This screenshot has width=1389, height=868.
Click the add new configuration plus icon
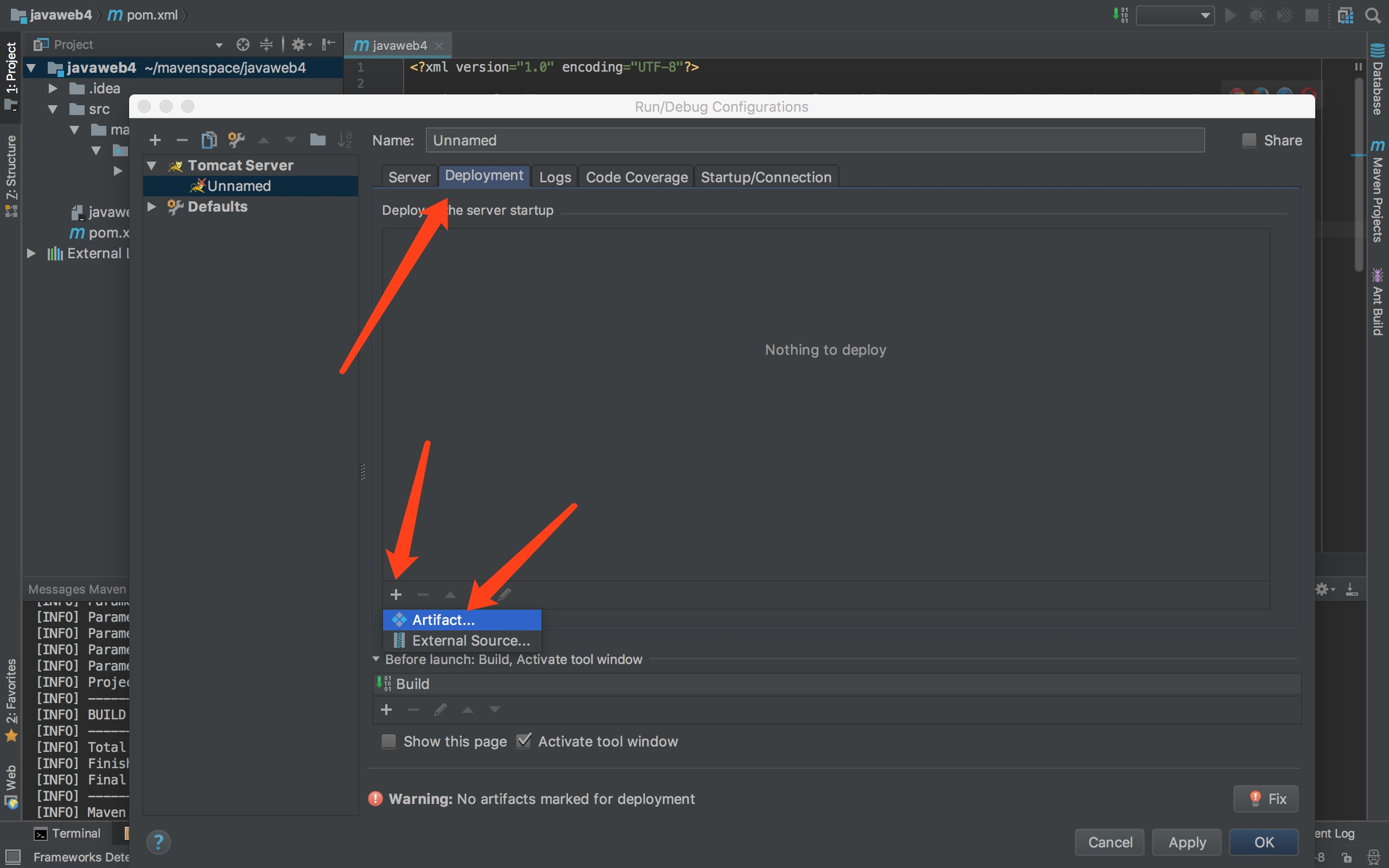coord(155,140)
